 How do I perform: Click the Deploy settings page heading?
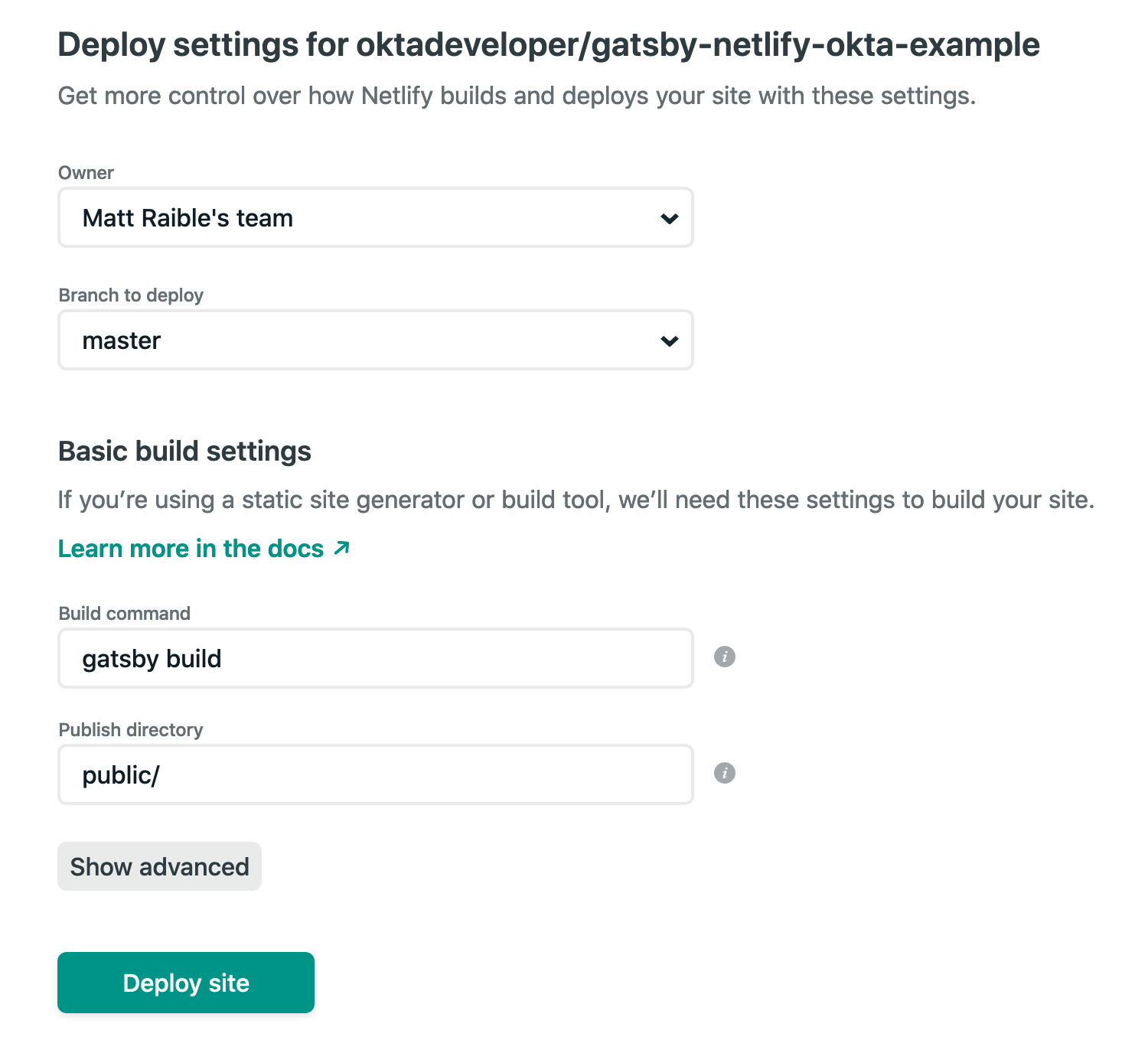pyautogui.click(x=548, y=45)
